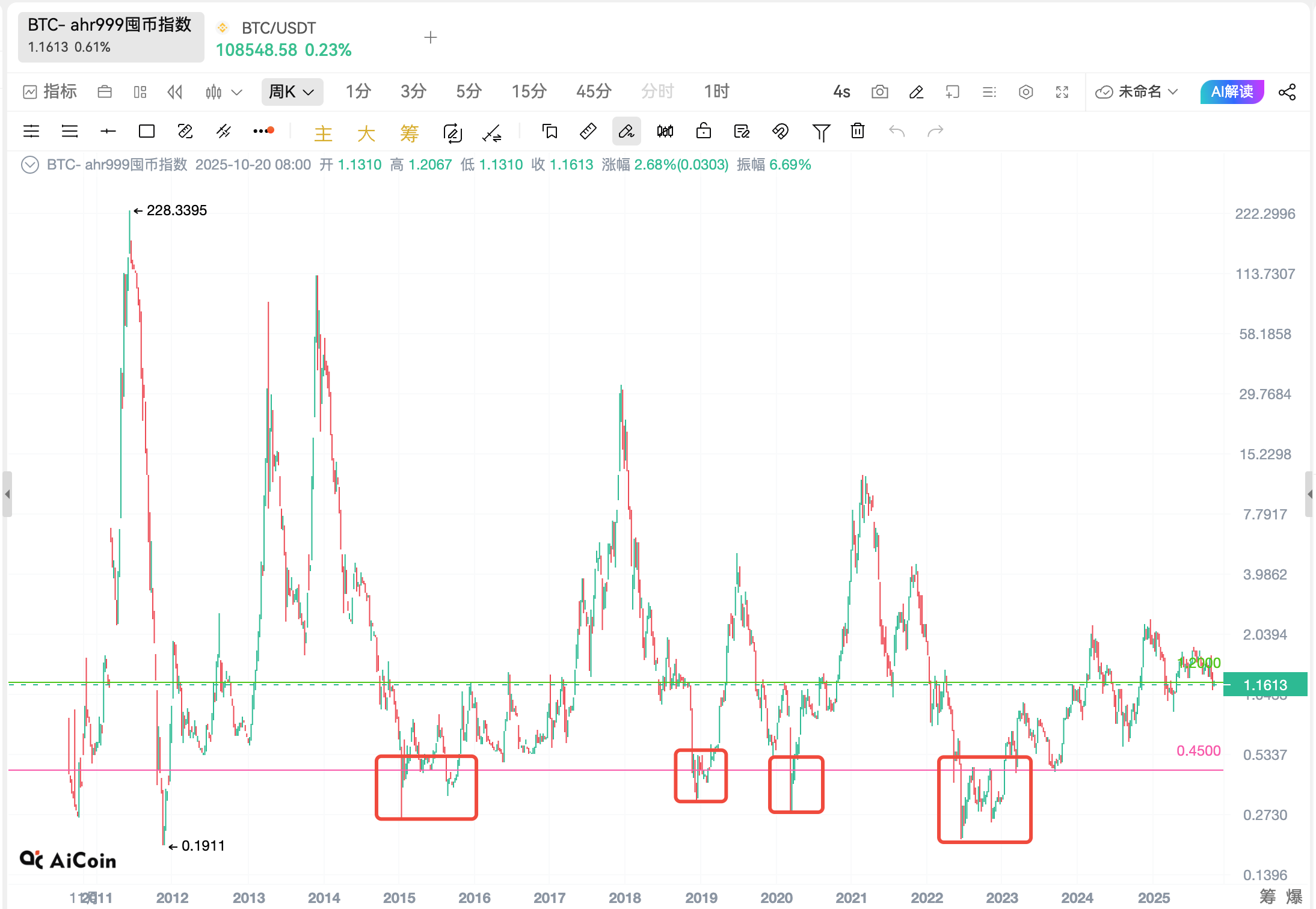Click the lock drawings icon

[703, 131]
